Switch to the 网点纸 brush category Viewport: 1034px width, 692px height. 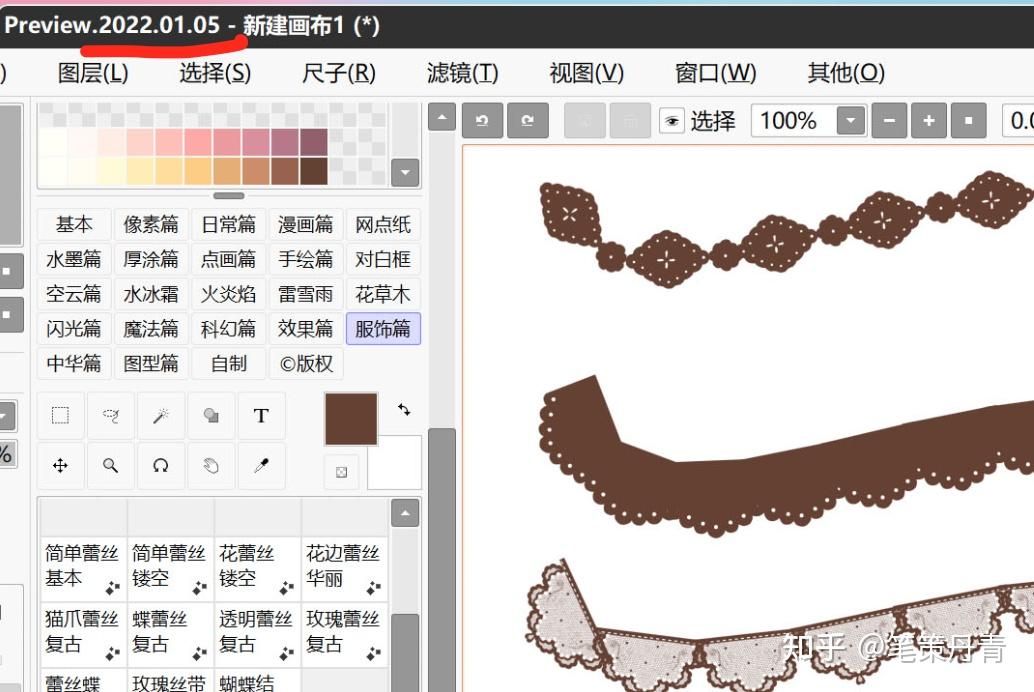tap(383, 225)
